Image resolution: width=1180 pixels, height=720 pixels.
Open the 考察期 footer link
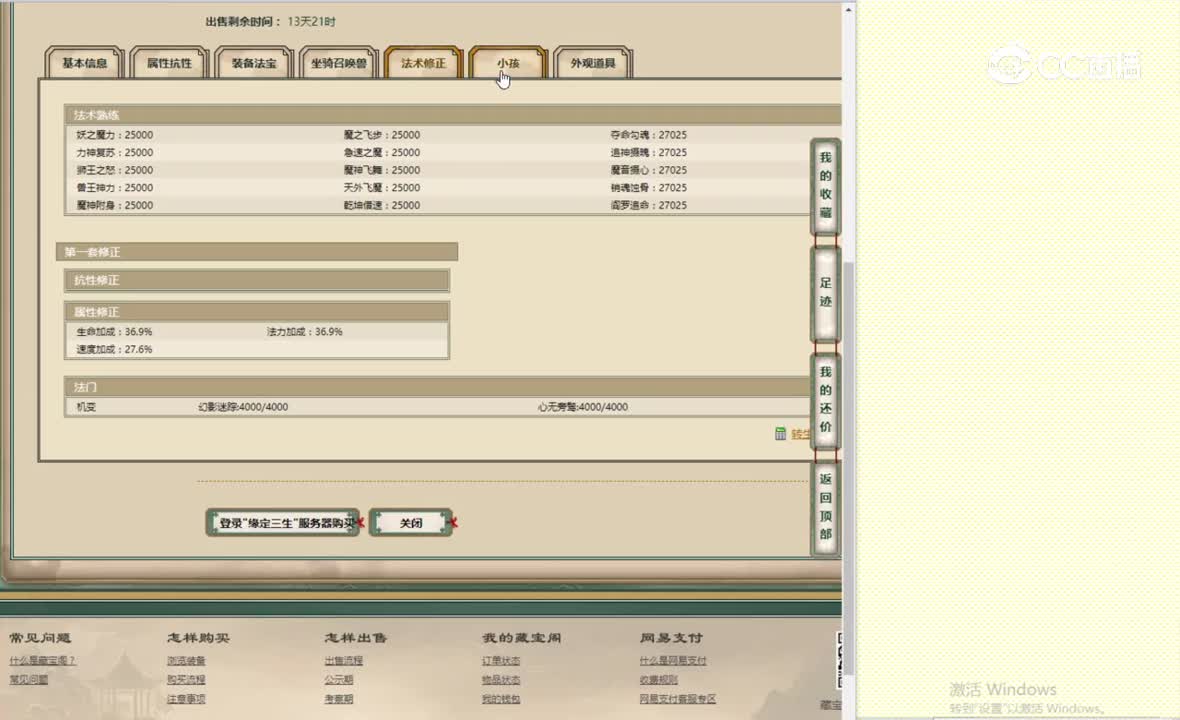[x=339, y=699]
